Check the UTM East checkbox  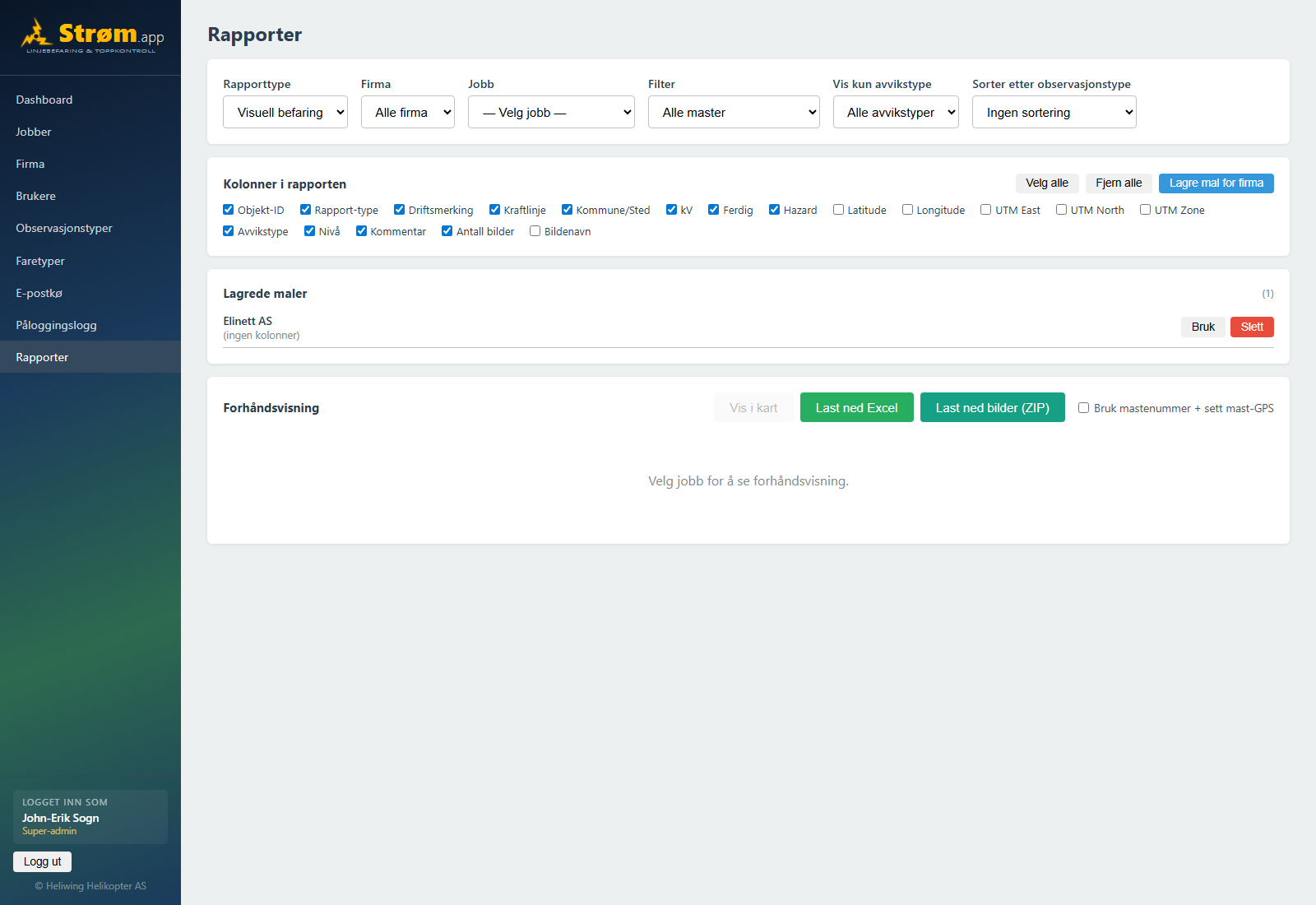coord(985,210)
